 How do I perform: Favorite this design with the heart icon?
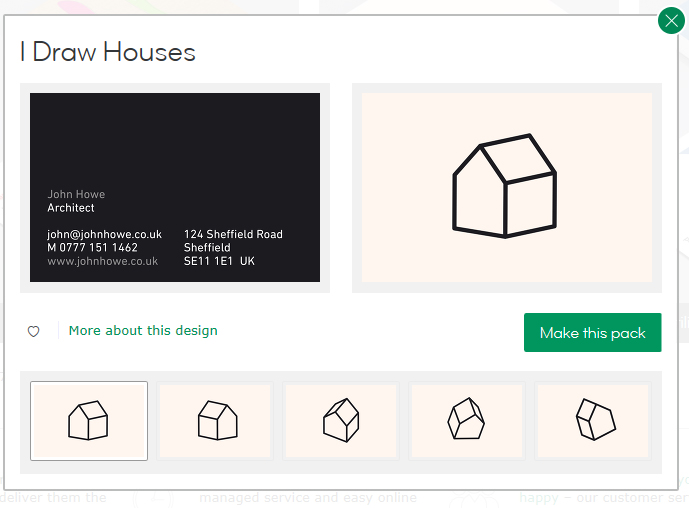tap(33, 331)
